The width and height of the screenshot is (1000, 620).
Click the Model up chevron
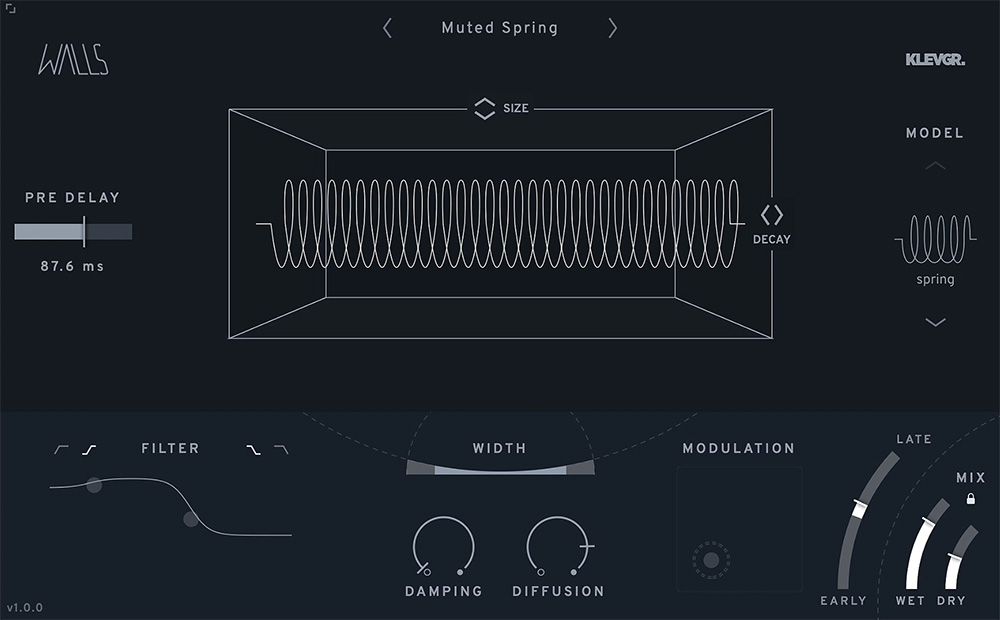935,165
